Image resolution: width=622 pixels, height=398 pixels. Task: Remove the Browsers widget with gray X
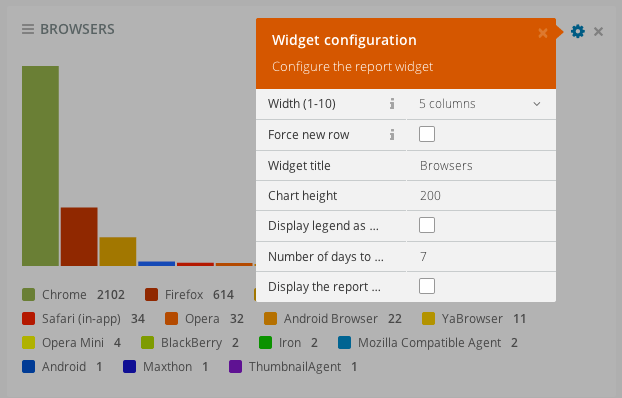(x=598, y=31)
